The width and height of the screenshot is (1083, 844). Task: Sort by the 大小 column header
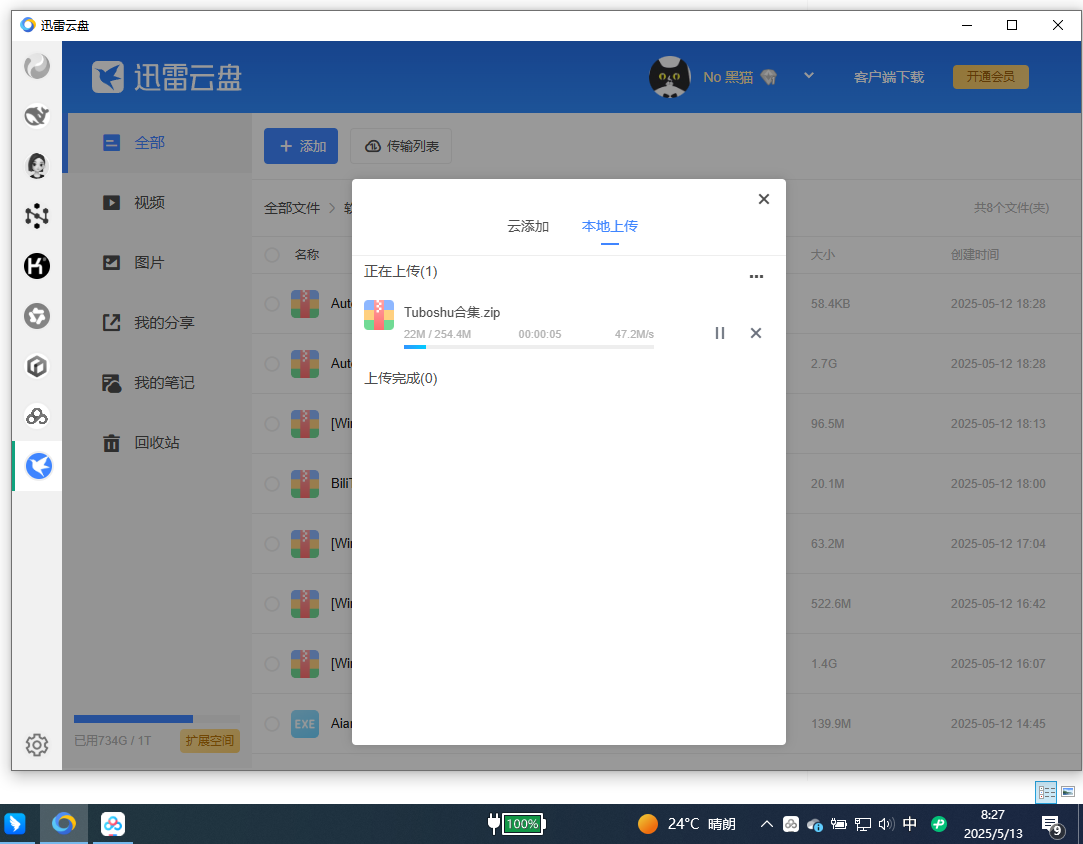click(x=823, y=255)
